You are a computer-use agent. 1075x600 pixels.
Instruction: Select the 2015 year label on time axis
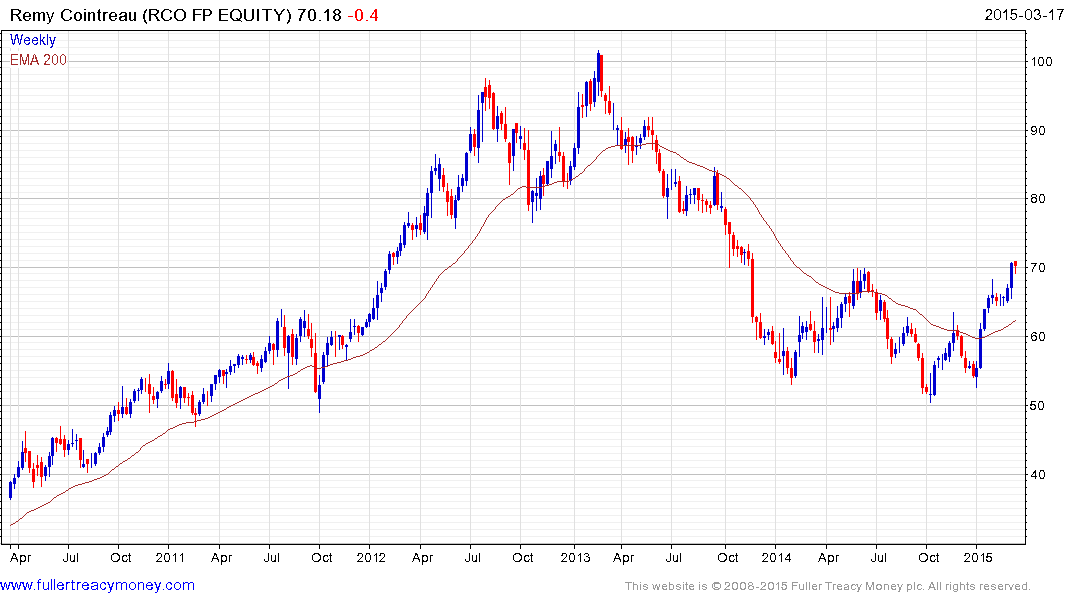tap(978, 557)
